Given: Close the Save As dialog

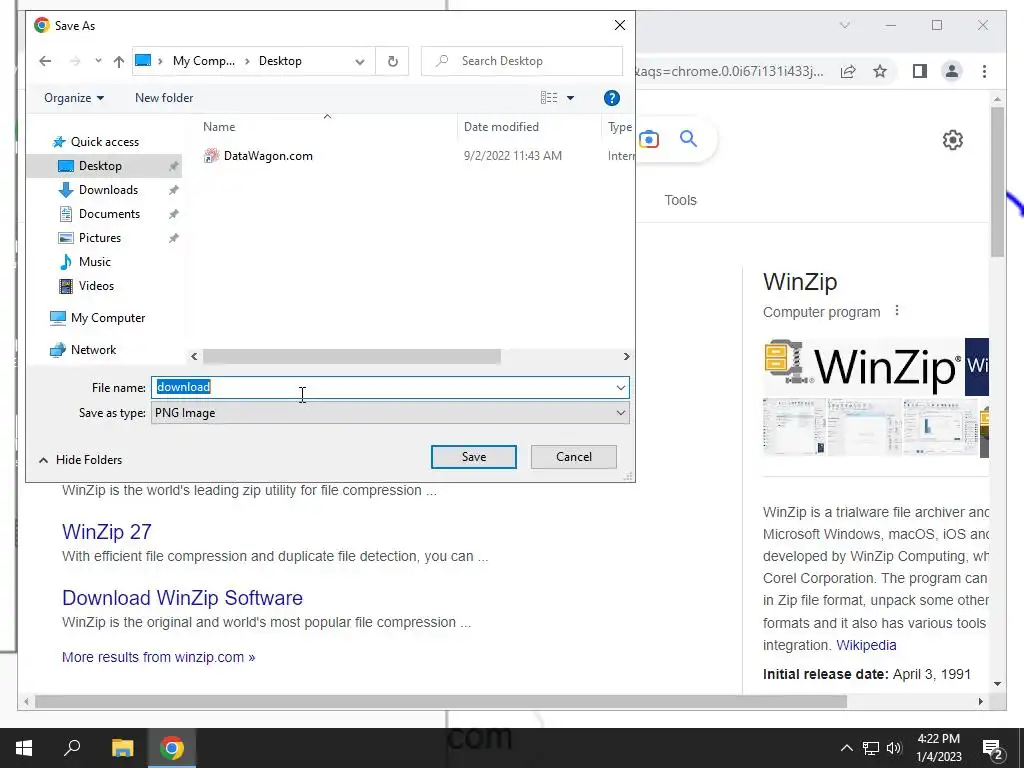Looking at the screenshot, I should 620,25.
